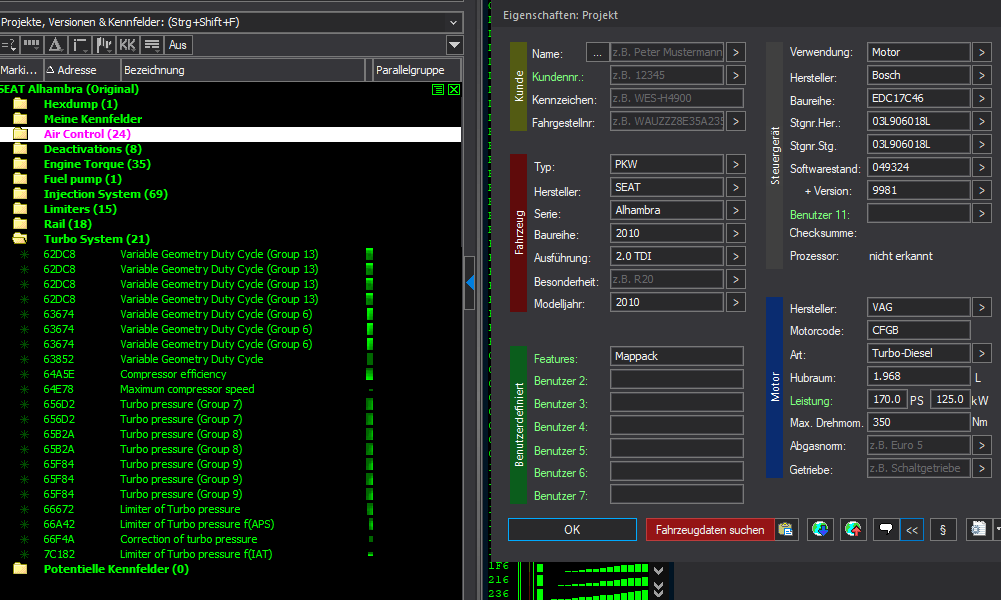Click the globe icon with blue download arrow
The height and width of the screenshot is (600, 1001).
(821, 530)
